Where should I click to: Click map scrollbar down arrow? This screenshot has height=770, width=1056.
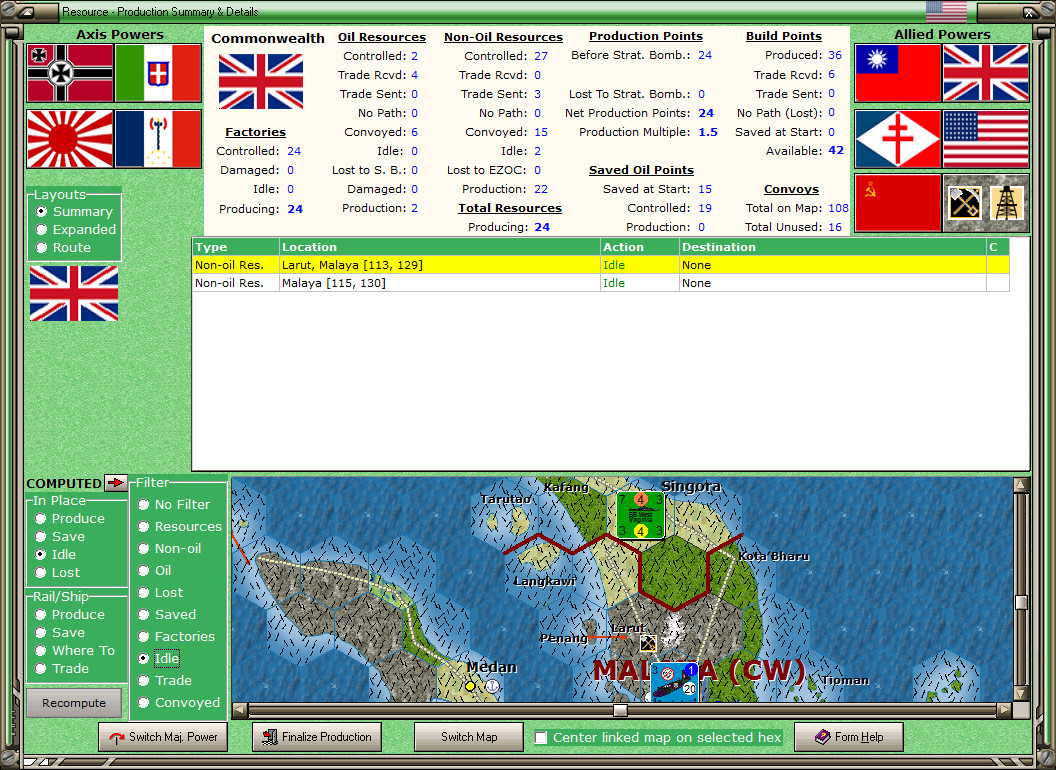pyautogui.click(x=1021, y=693)
